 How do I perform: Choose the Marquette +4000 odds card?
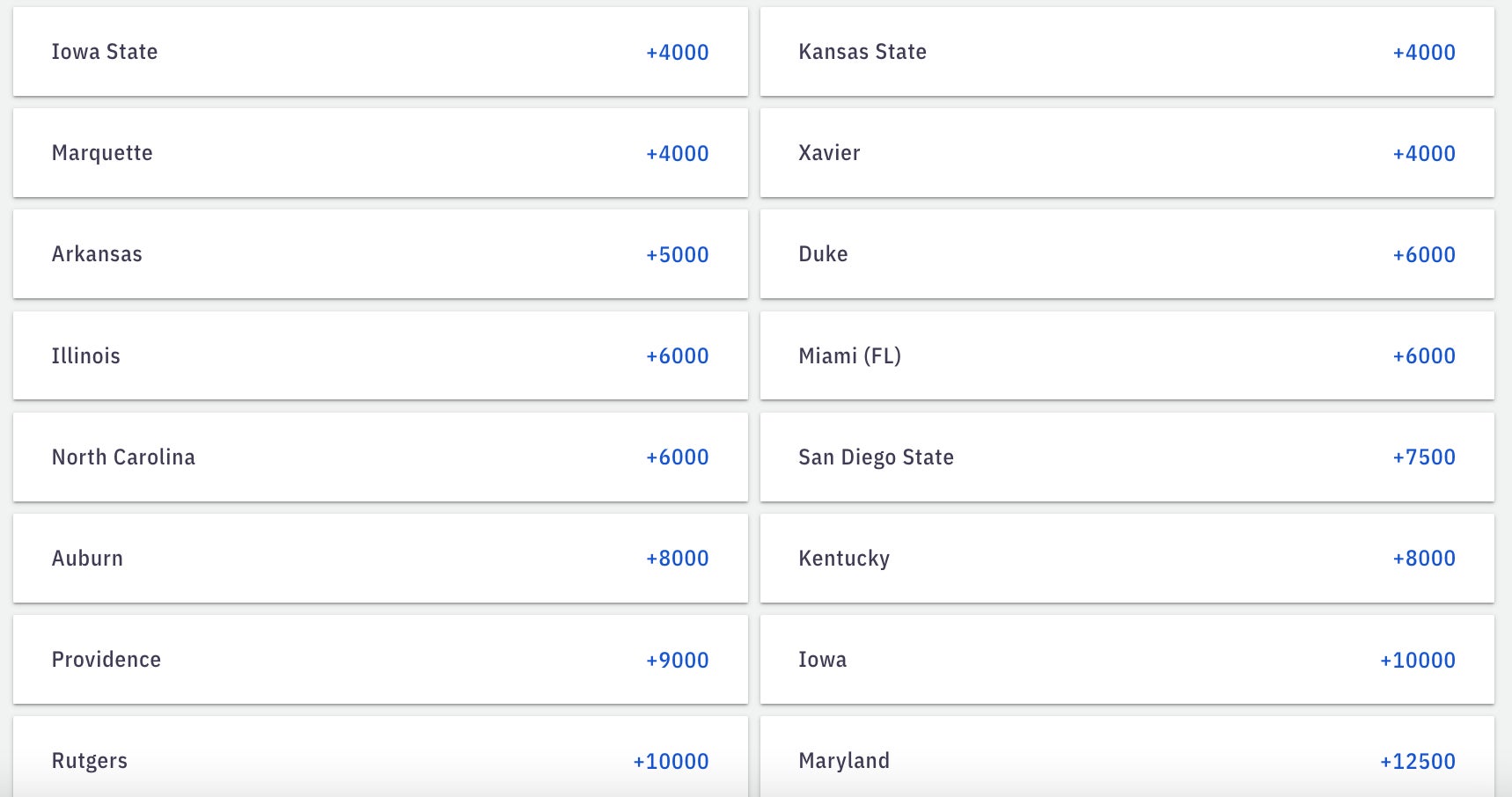380,153
